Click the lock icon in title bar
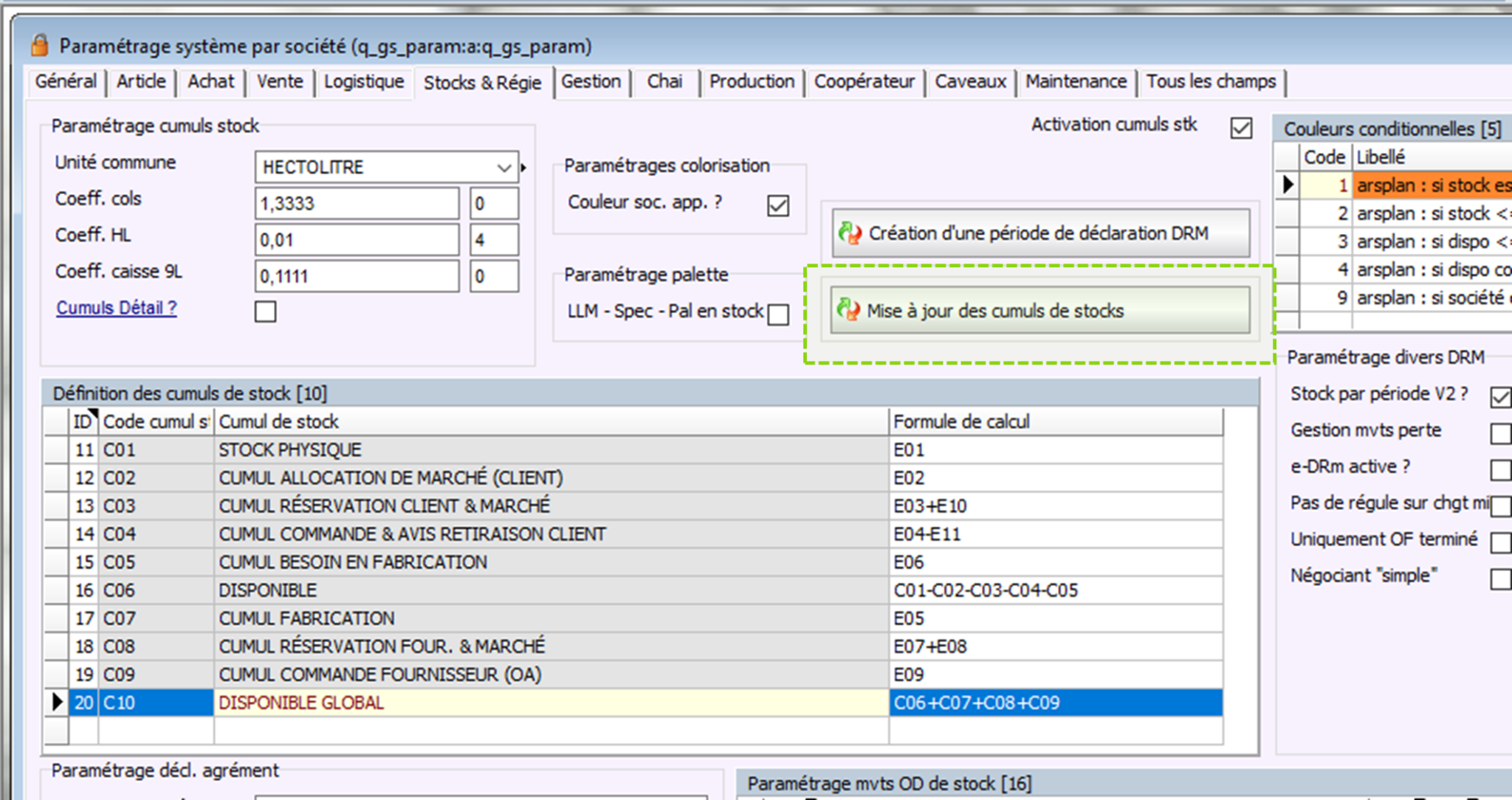Screen dimensions: 1512x800 click(x=39, y=46)
